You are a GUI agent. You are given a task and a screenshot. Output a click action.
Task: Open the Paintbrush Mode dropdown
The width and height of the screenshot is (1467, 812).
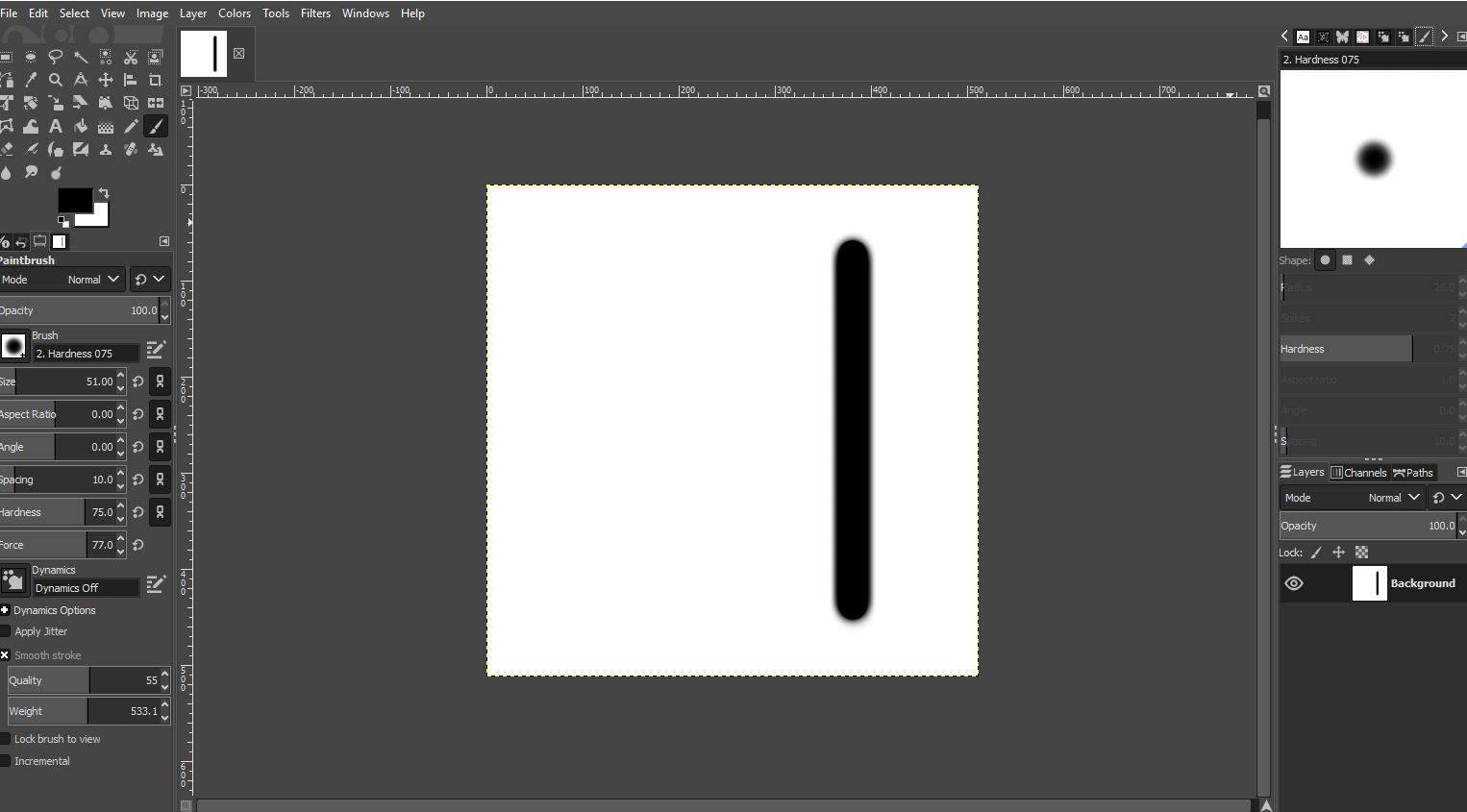click(62, 280)
